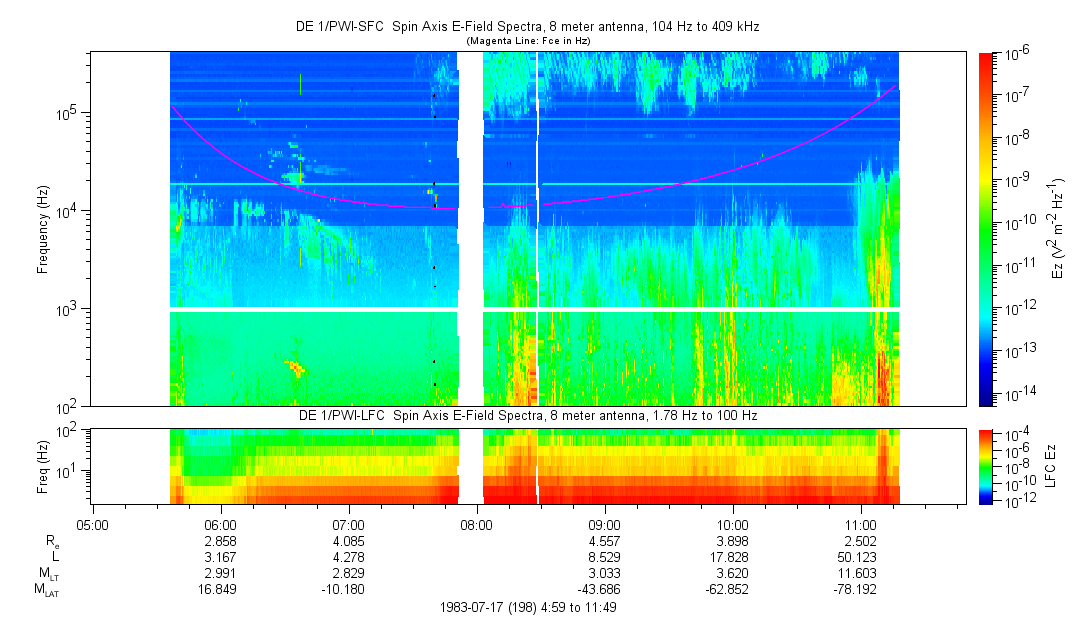Click the Ez color bar unit label
Image resolution: width=1083 pixels, height=620 pixels.
(1057, 229)
